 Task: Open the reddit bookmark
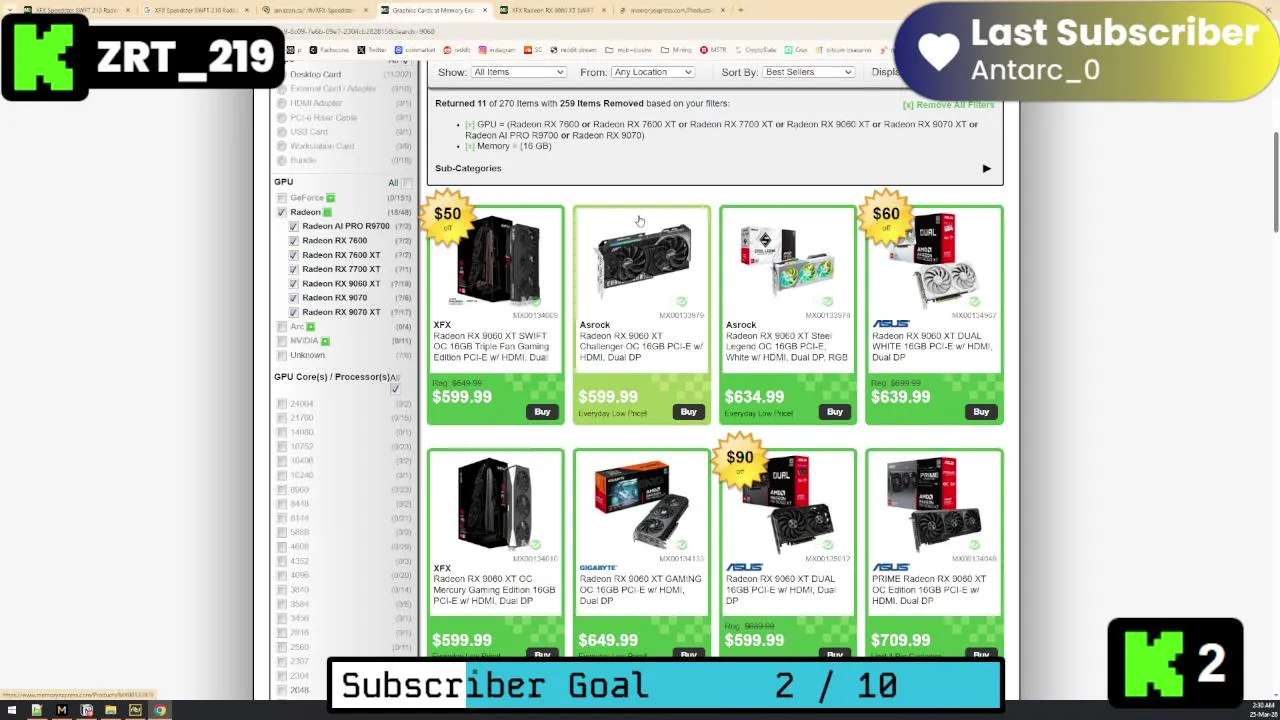(x=457, y=50)
